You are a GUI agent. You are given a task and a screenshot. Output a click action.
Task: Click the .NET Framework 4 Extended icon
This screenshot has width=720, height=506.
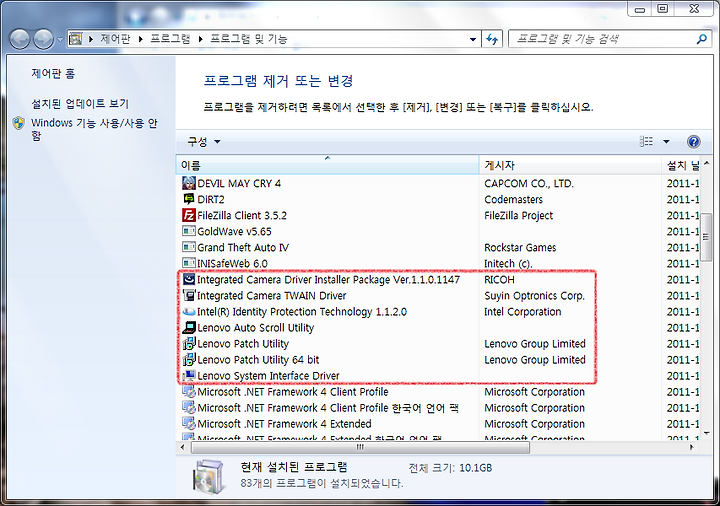(189, 424)
